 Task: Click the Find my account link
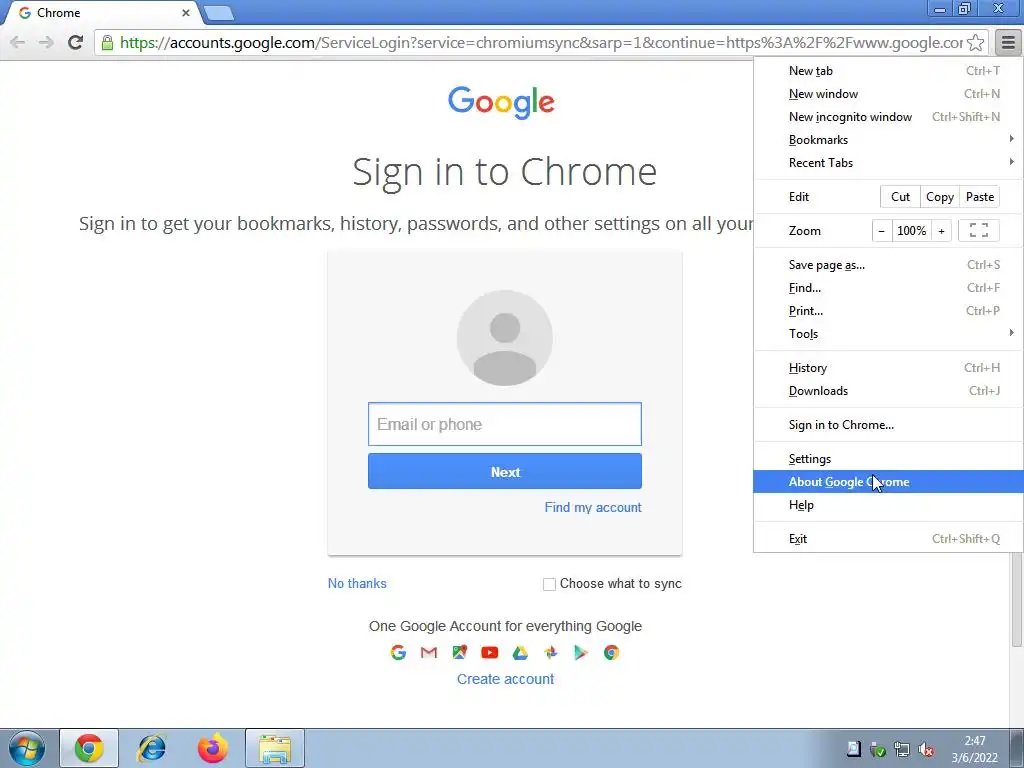(593, 507)
